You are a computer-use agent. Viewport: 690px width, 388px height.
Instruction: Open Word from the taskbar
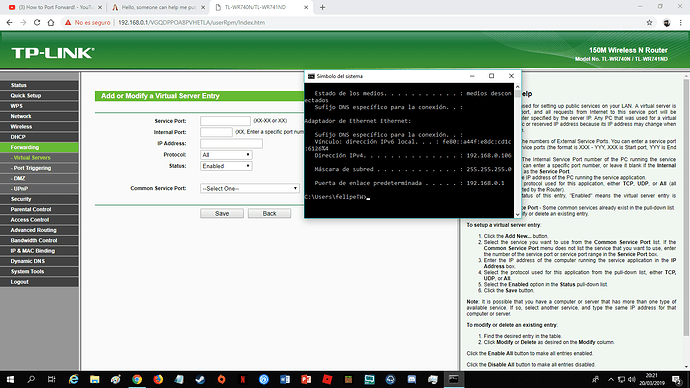[x=285, y=379]
